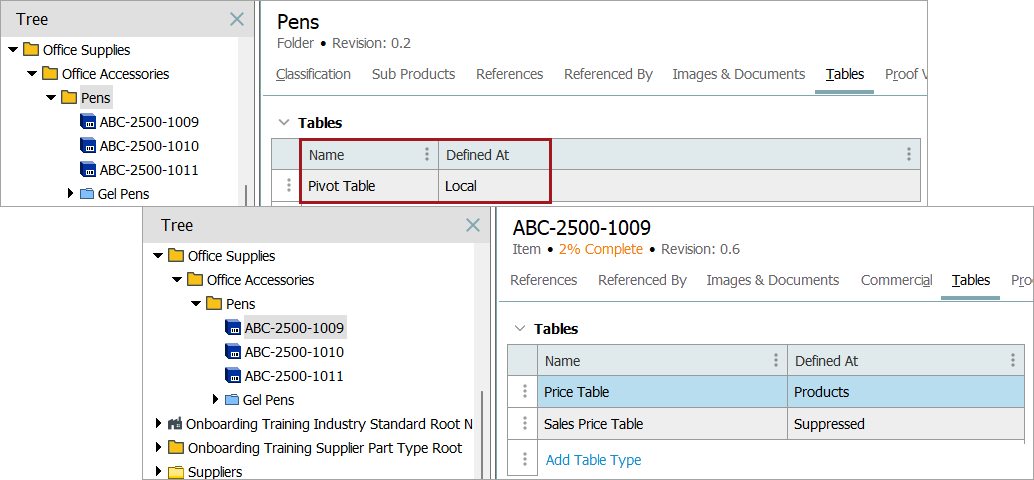Click the Pens folder icon in the ABC-2500-1009 window tree
This screenshot has height=480, width=1034.
click(x=214, y=304)
